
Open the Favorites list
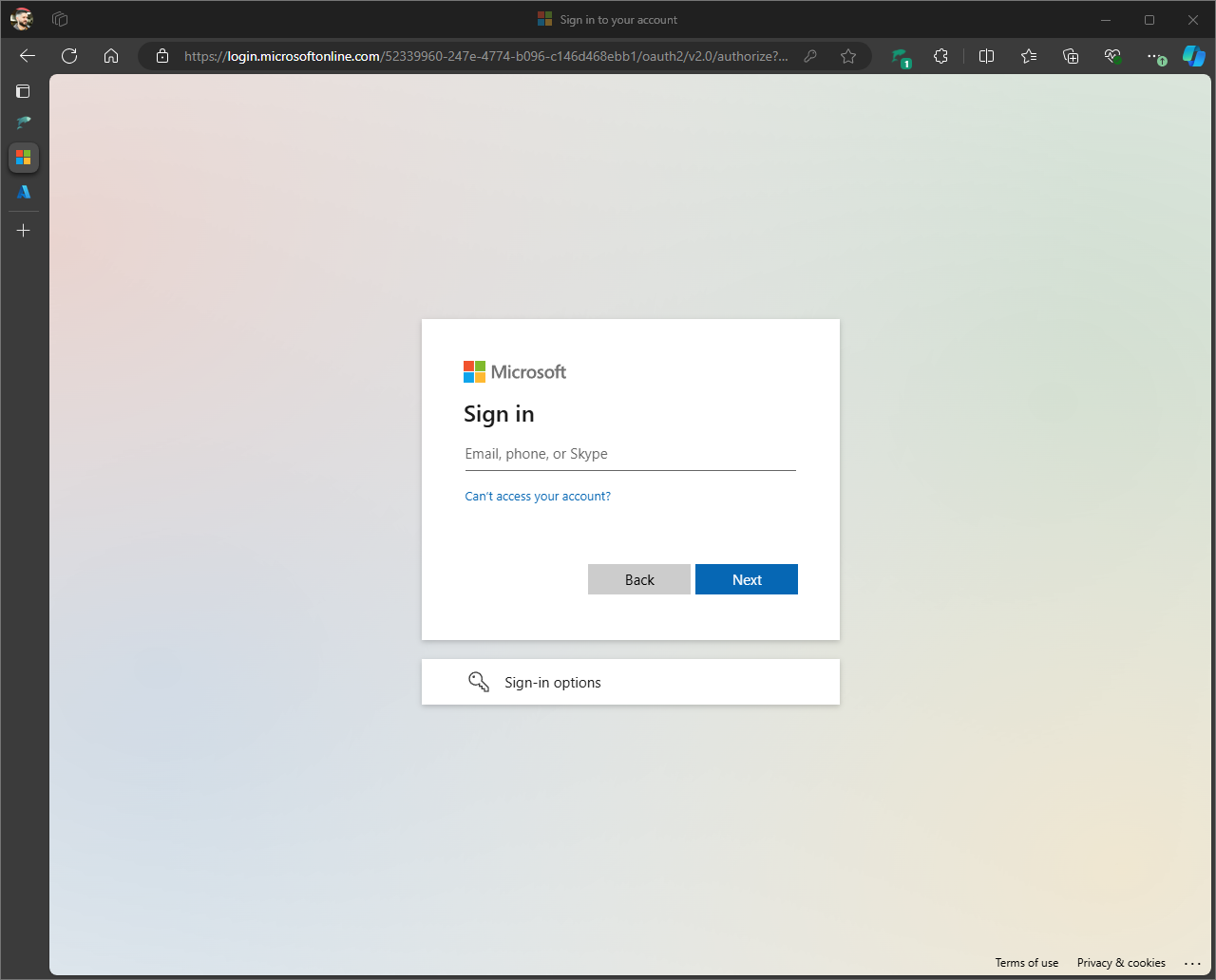(x=1029, y=56)
